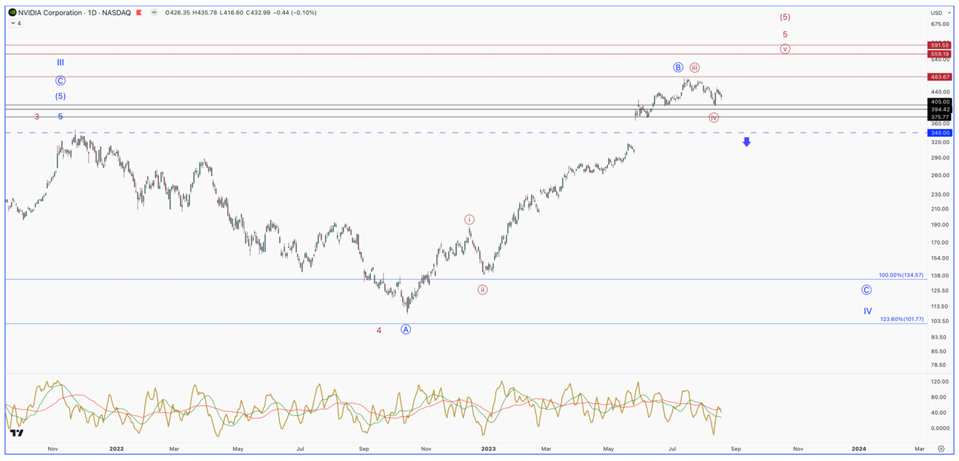Click the 2023 label on time axis
This screenshot has width=959, height=461.
coord(488,448)
